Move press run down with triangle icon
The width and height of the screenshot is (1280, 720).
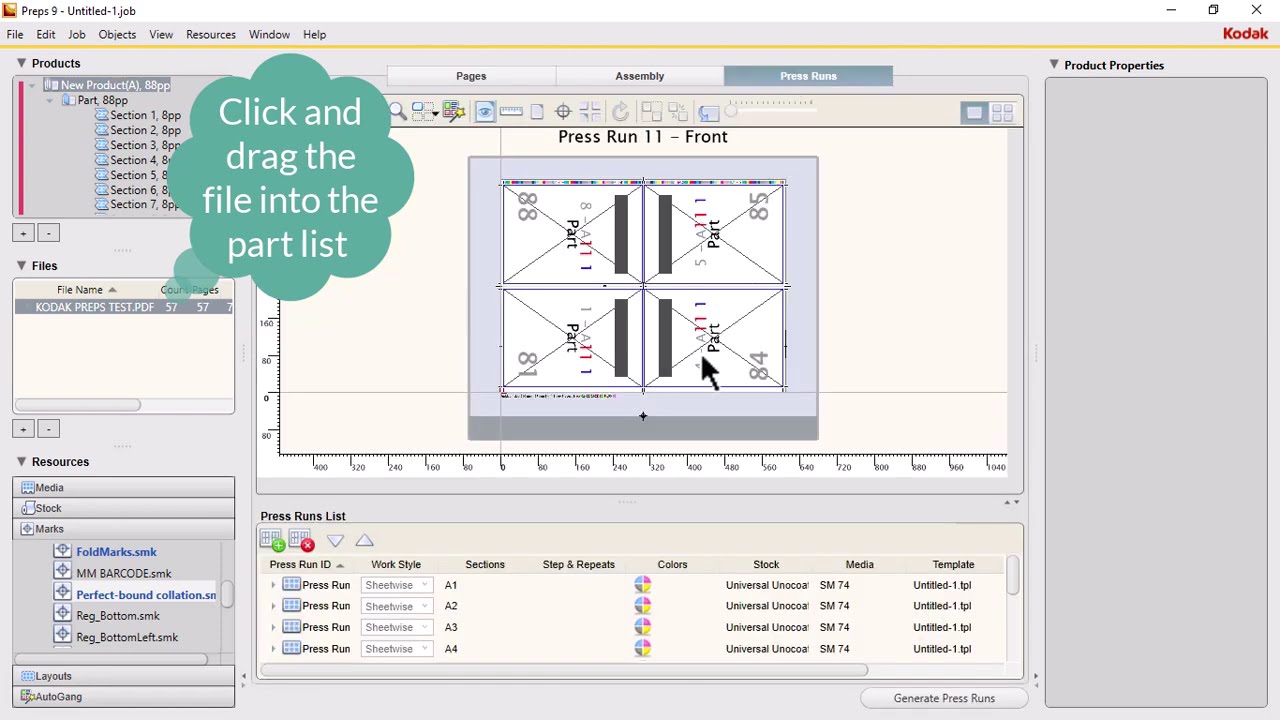(335, 541)
